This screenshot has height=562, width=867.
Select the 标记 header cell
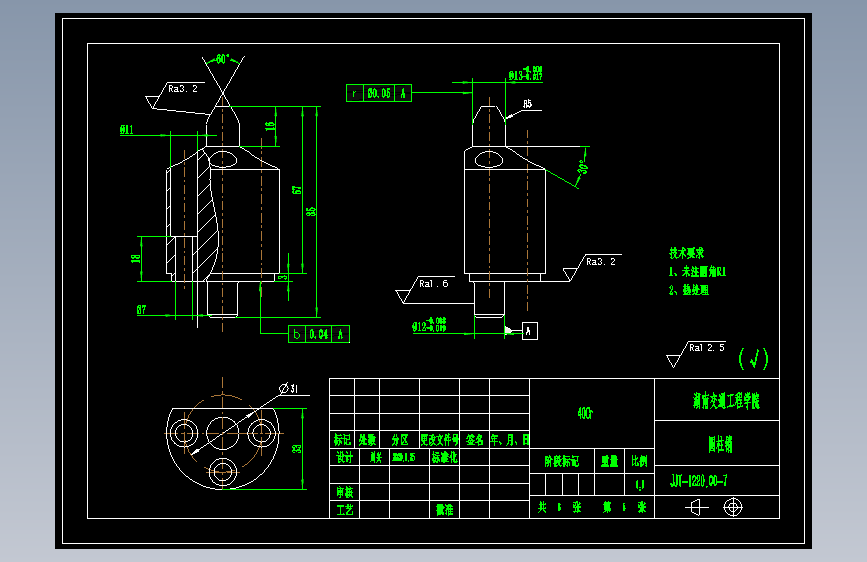pyautogui.click(x=342, y=440)
